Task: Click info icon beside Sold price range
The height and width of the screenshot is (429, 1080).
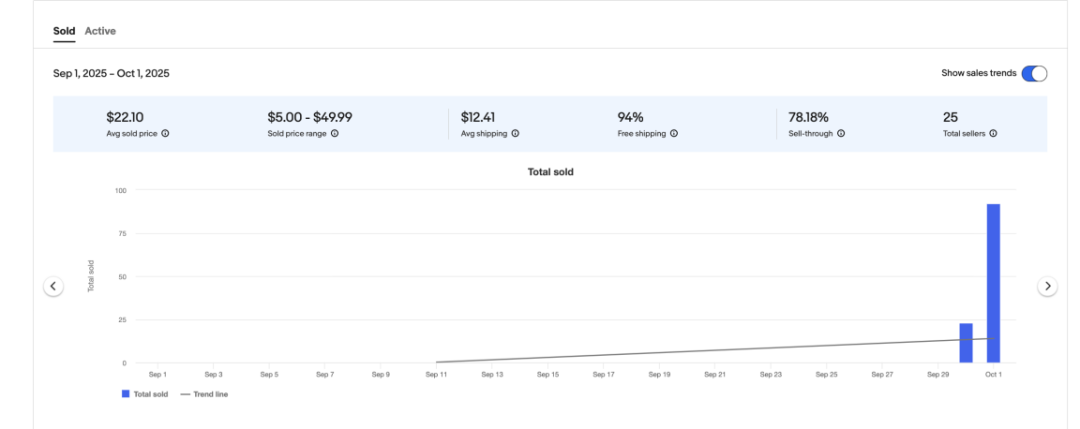Action: coord(334,133)
